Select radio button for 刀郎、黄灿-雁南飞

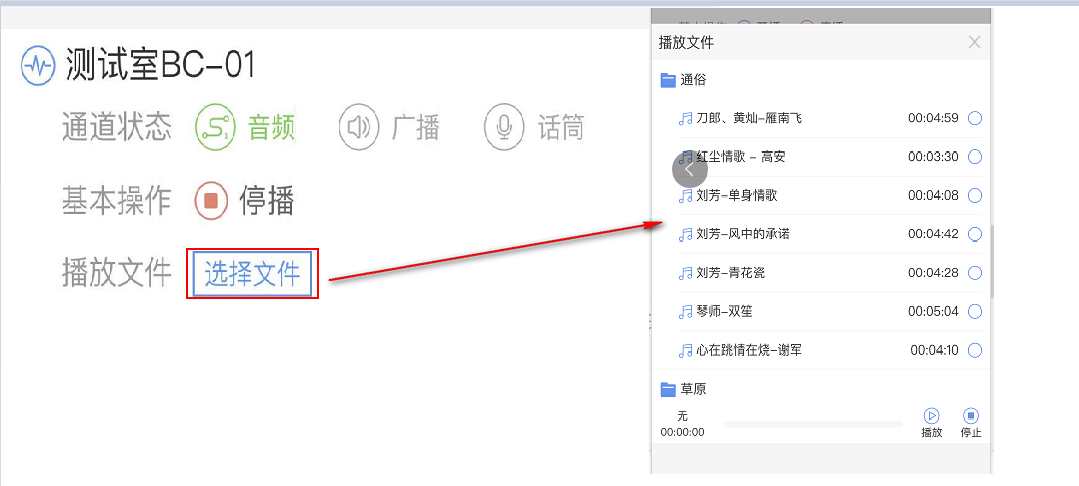coord(975,118)
